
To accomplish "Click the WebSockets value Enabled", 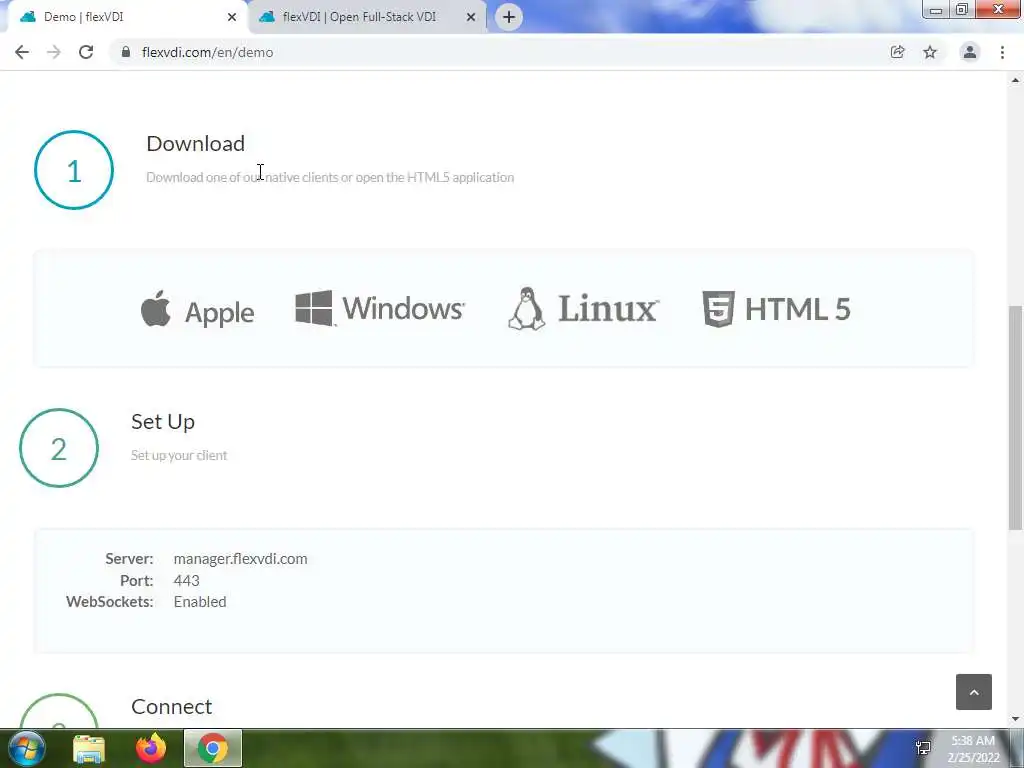I will click(x=200, y=602).
